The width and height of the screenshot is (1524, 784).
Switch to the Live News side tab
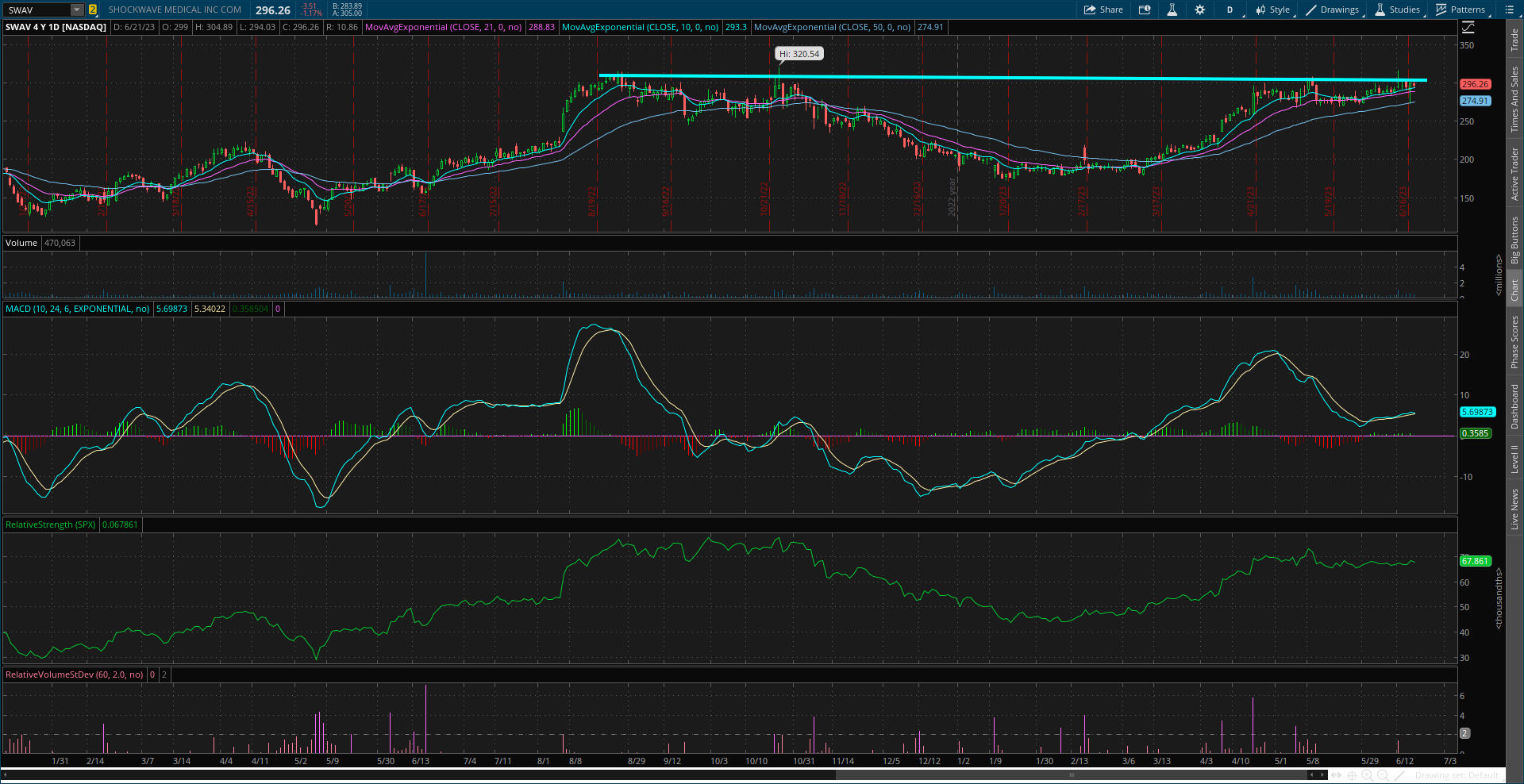pos(1514,509)
